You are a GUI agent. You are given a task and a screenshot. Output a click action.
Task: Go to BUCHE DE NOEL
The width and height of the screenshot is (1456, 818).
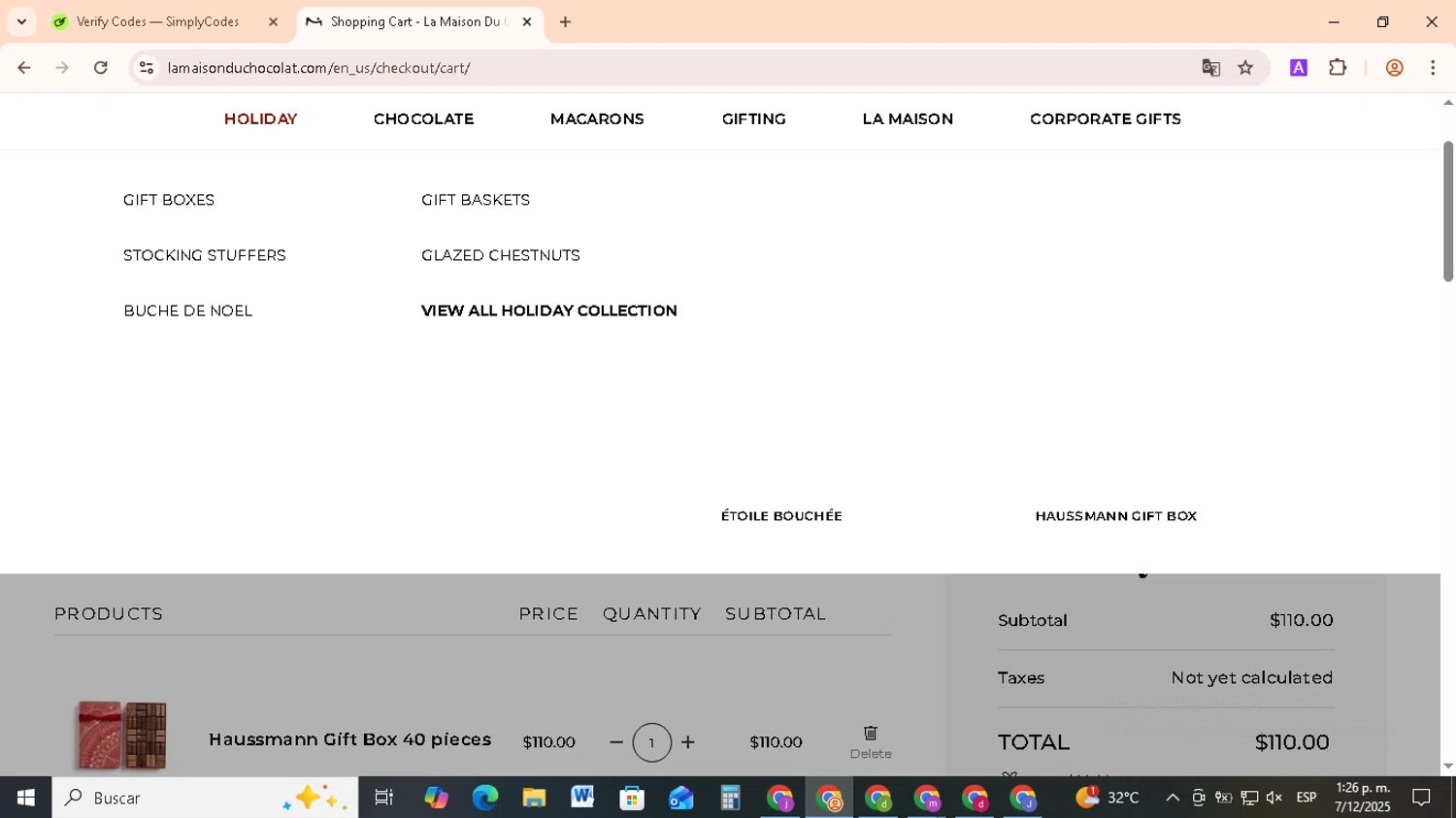[187, 311]
